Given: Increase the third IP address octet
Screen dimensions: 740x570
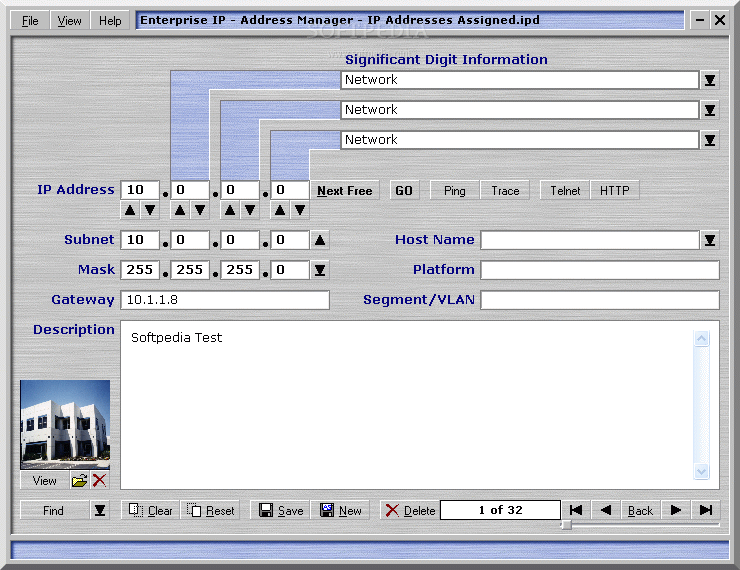Looking at the screenshot, I should [230, 210].
